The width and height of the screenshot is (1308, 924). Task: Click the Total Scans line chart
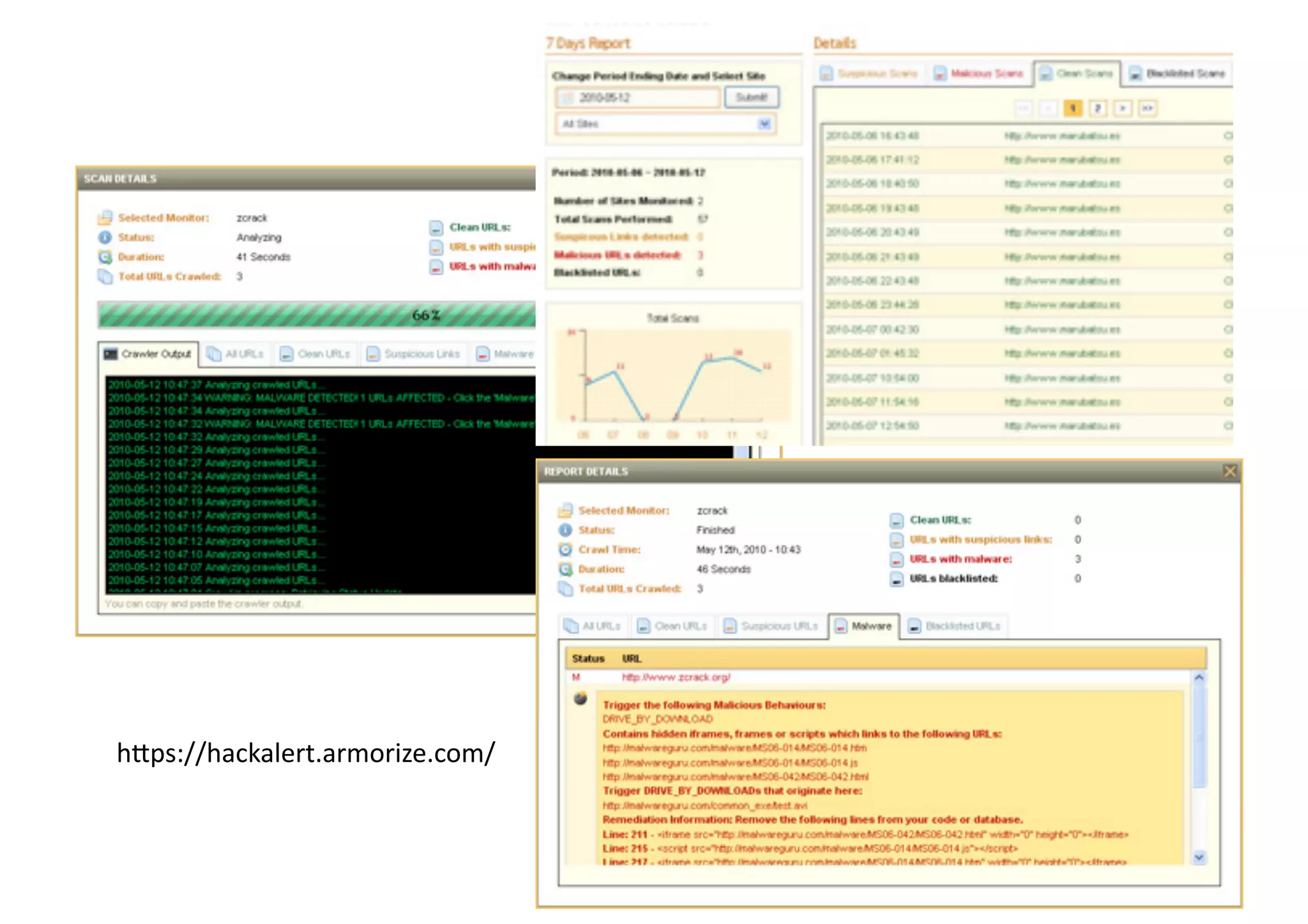pos(673,376)
